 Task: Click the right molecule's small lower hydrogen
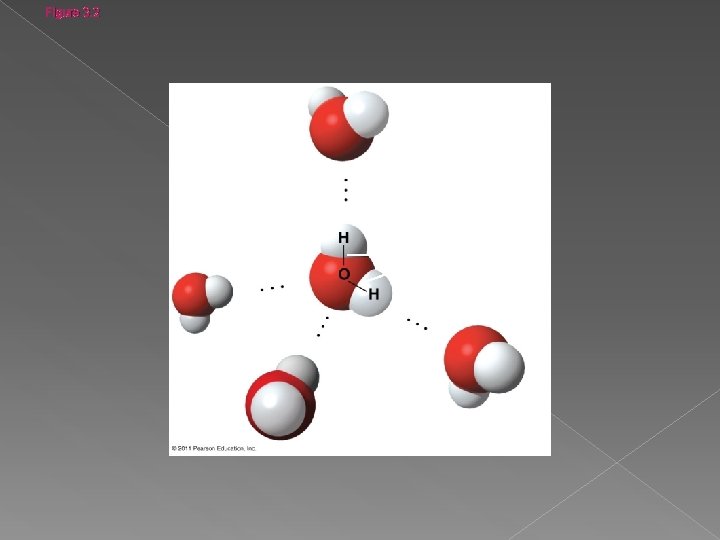coord(467,396)
